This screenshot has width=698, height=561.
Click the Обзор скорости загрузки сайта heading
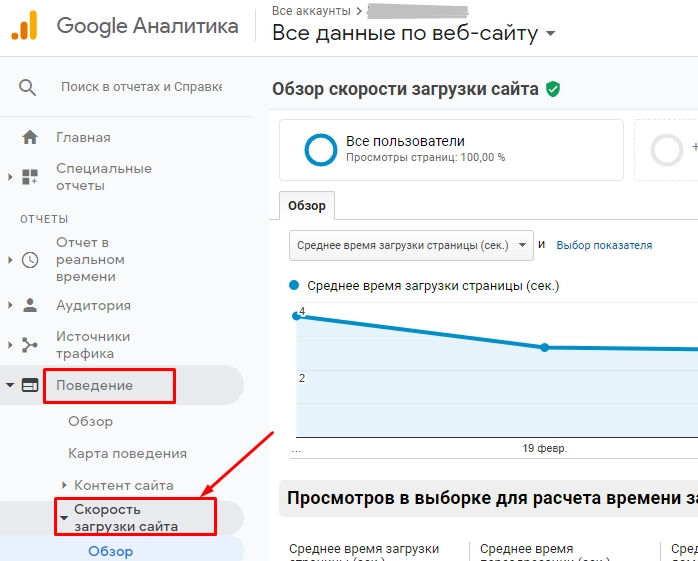406,89
